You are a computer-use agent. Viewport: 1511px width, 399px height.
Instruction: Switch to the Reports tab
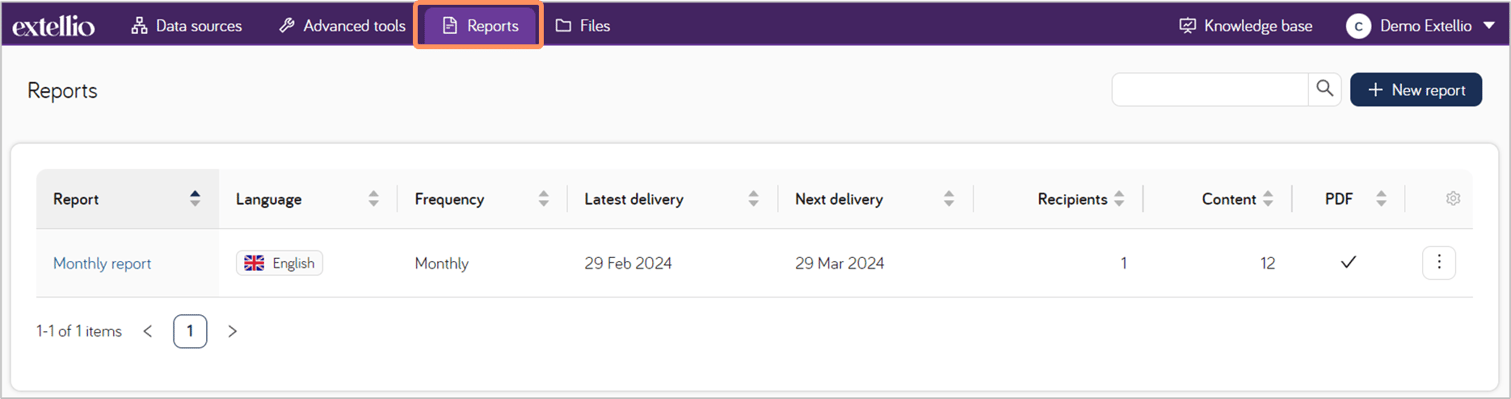pos(479,26)
